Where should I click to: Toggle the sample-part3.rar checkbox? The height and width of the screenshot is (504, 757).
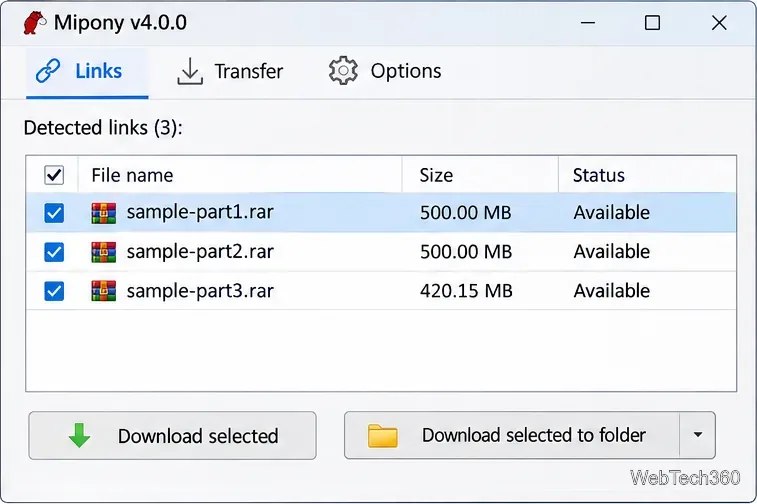point(54,291)
